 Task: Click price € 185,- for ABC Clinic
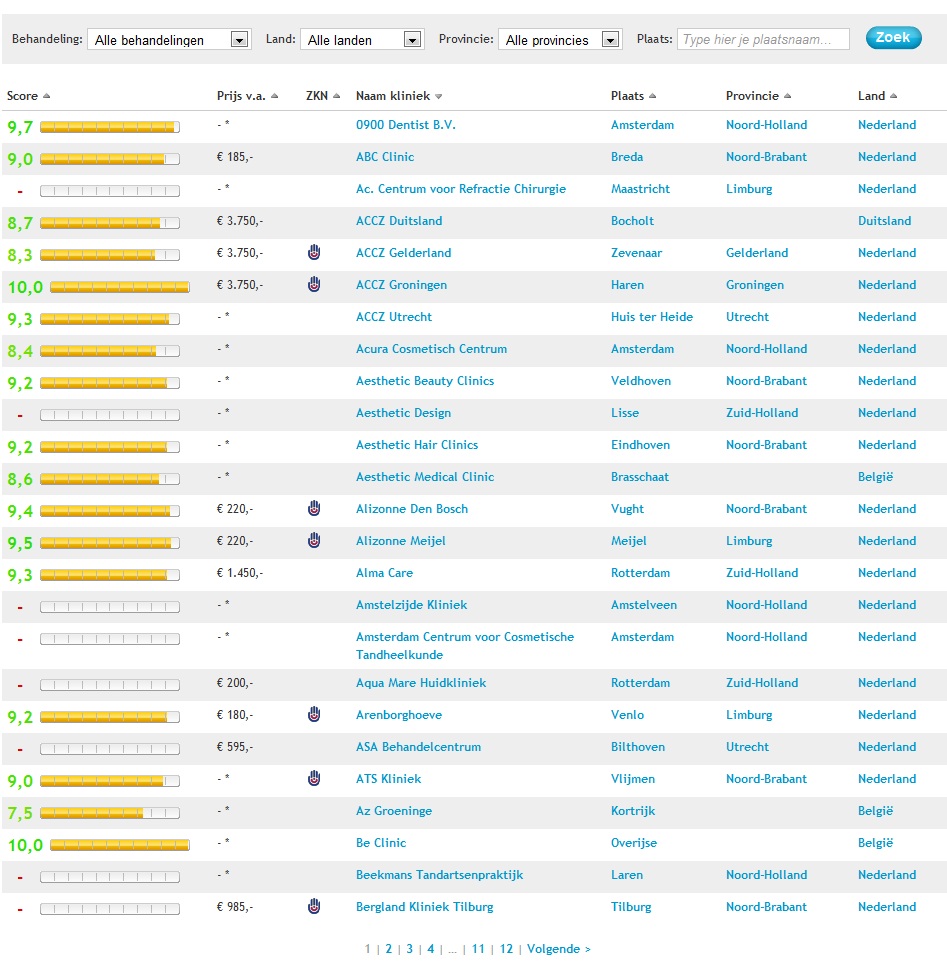click(x=234, y=157)
